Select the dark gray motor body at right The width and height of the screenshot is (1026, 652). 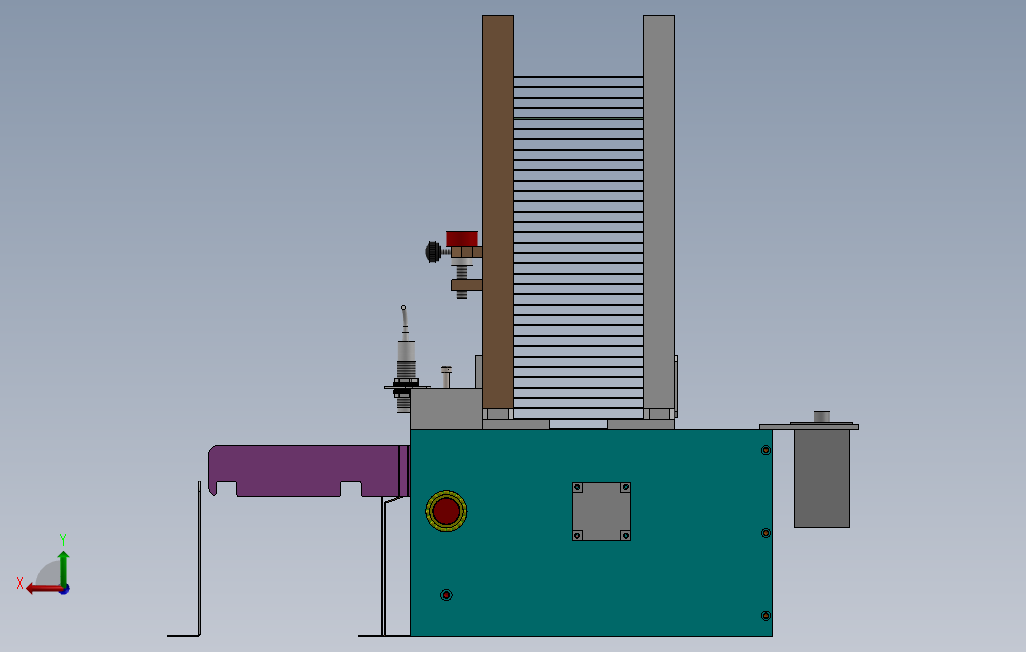point(822,478)
